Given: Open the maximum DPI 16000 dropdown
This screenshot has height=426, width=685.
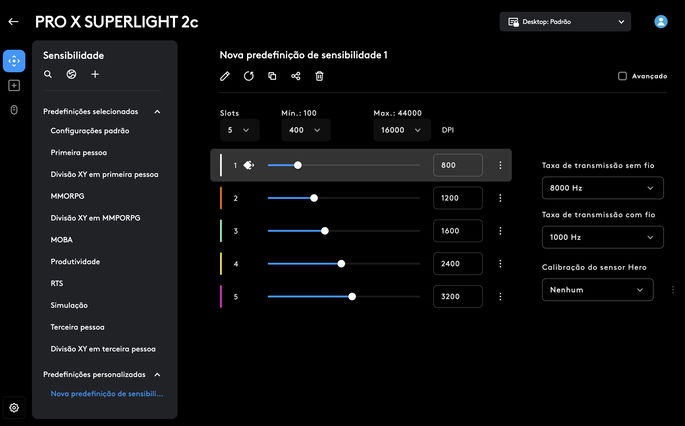Looking at the screenshot, I should click(x=401, y=130).
